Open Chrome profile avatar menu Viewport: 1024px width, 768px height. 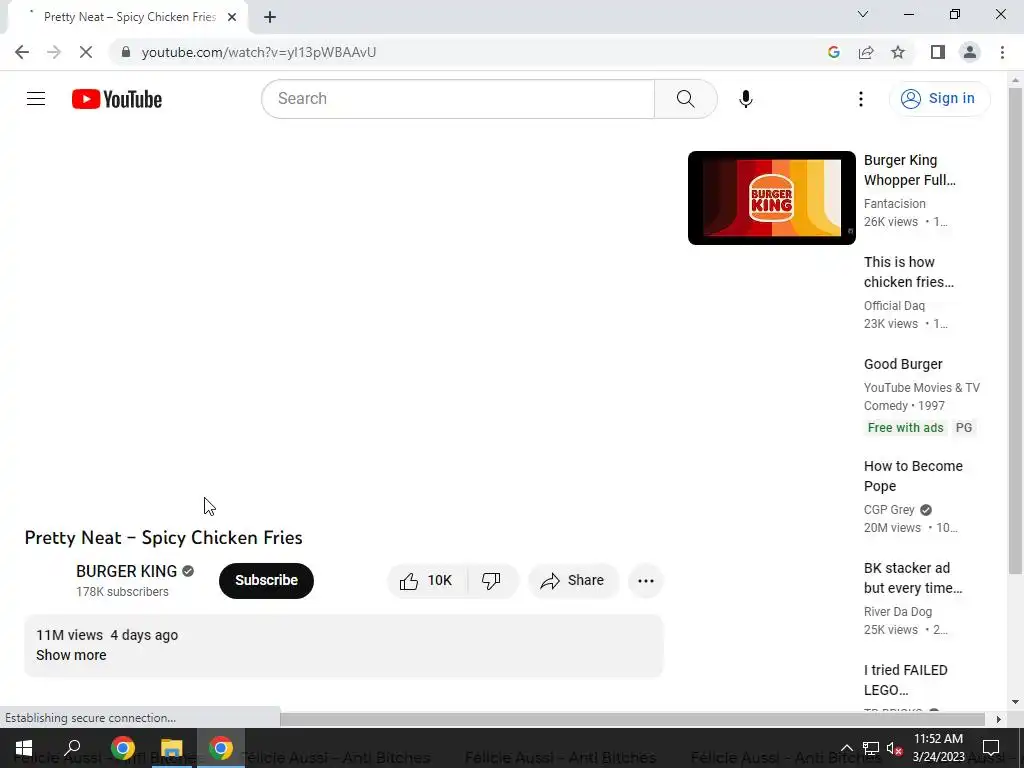tap(970, 52)
